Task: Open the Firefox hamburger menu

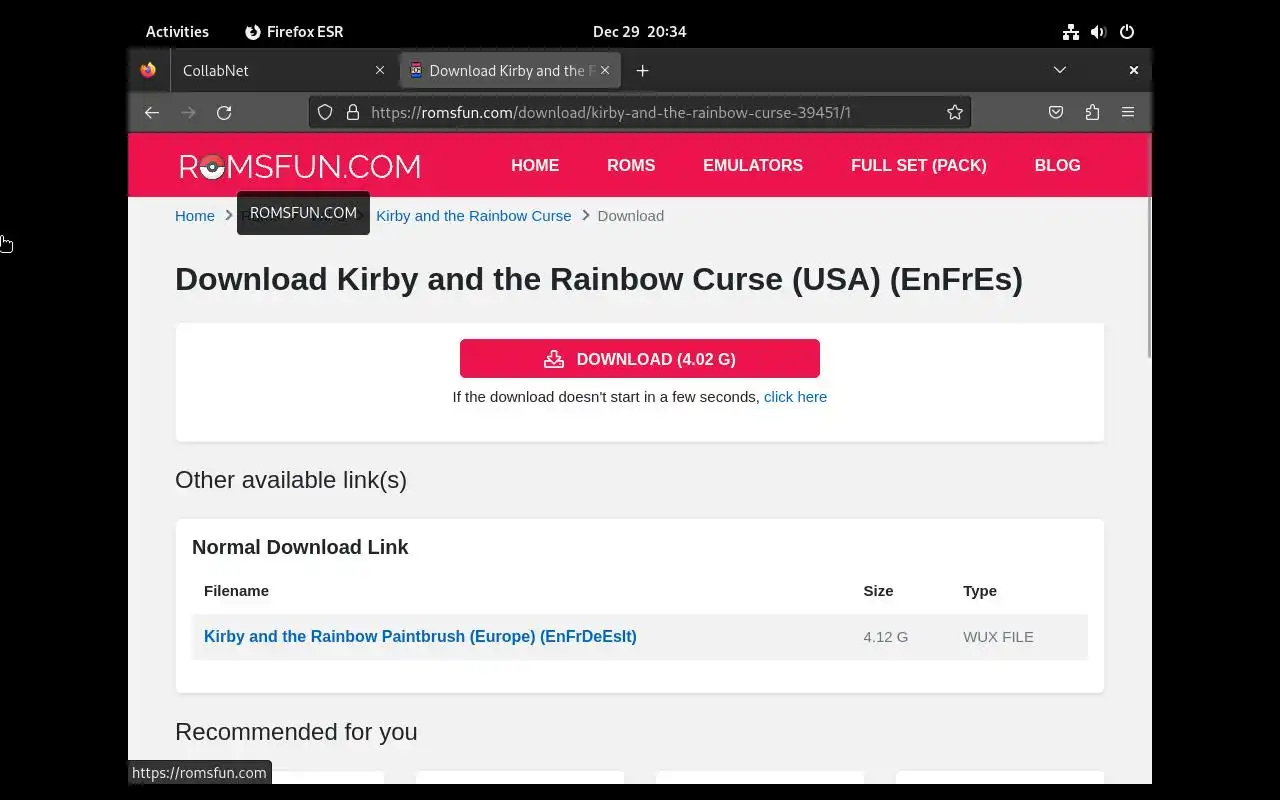Action: point(1128,112)
